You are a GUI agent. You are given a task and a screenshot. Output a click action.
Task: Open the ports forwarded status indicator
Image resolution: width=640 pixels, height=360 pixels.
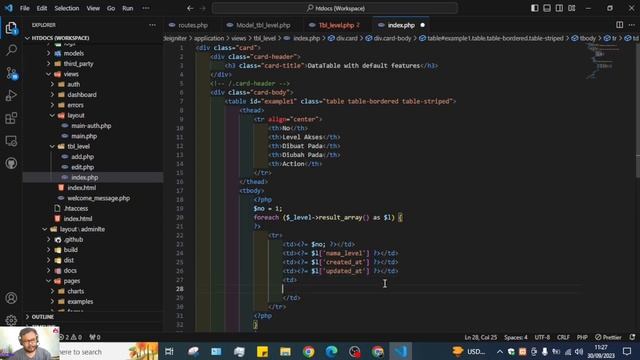(x=95, y=337)
